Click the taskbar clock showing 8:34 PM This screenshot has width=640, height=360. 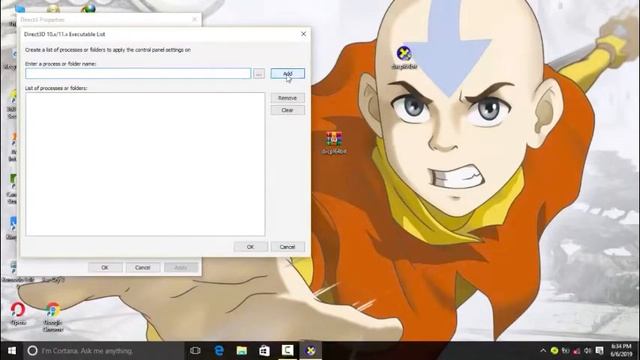(621, 351)
